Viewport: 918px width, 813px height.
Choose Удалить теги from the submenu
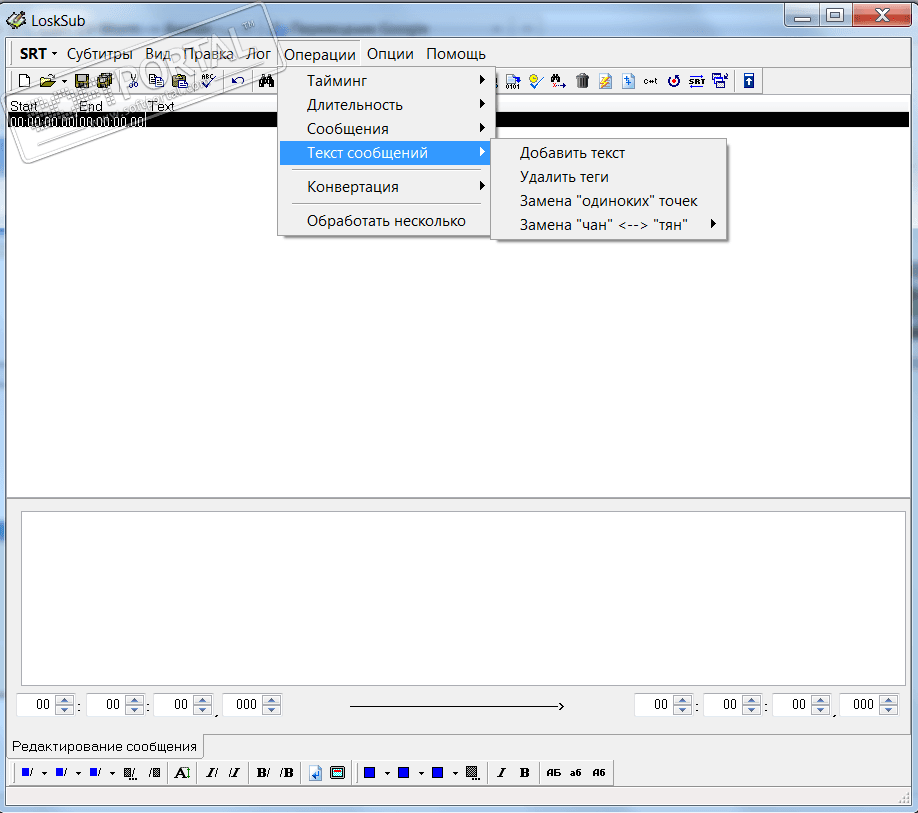click(x=564, y=177)
